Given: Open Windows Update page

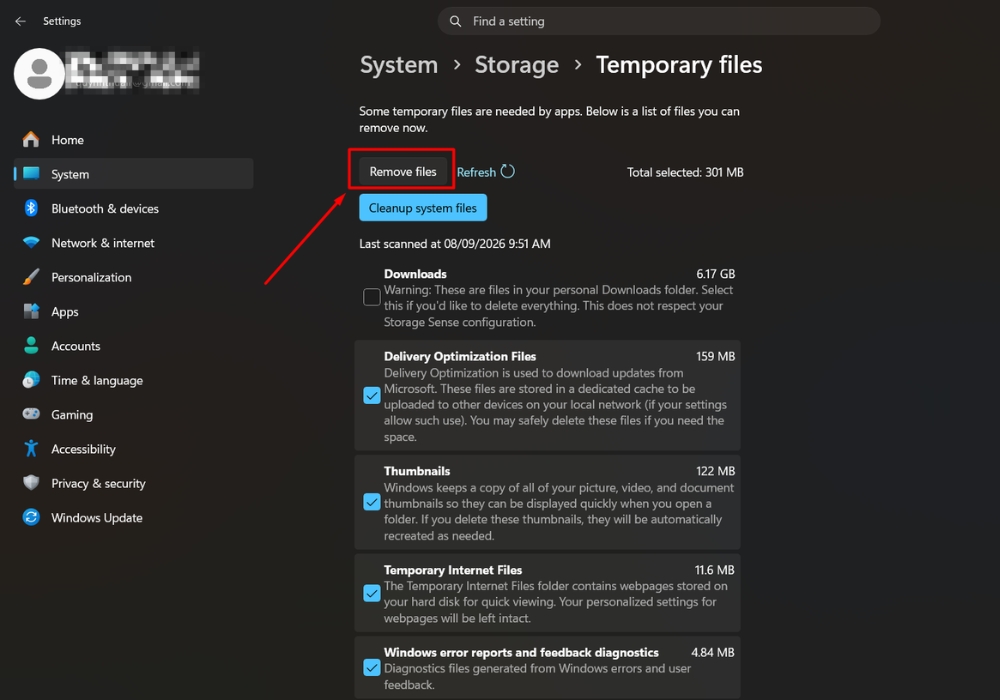Looking at the screenshot, I should (x=133, y=518).
